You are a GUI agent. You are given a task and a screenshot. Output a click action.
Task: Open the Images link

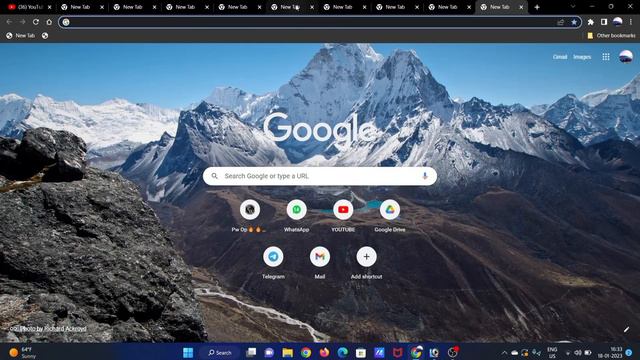point(582,57)
